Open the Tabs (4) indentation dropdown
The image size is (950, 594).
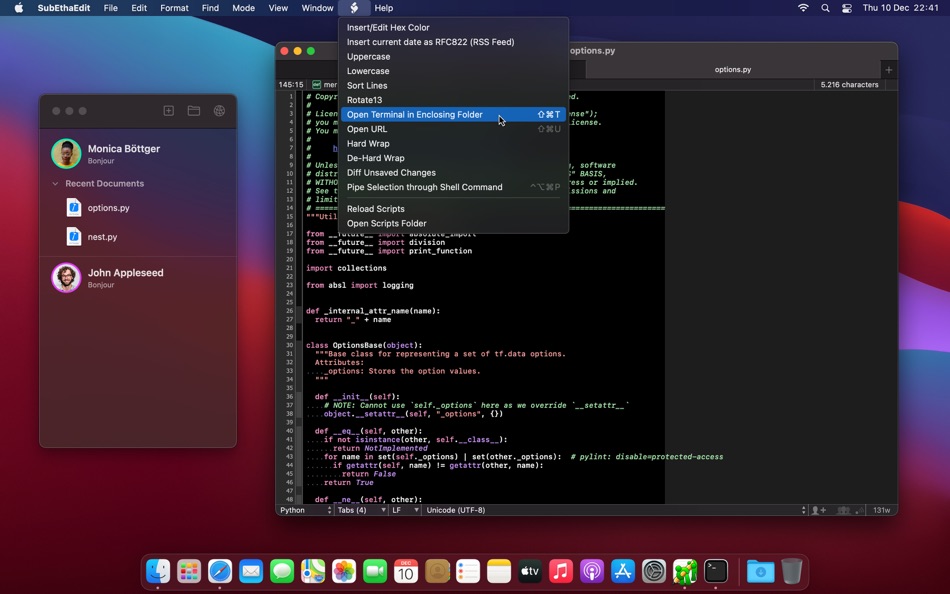point(360,510)
